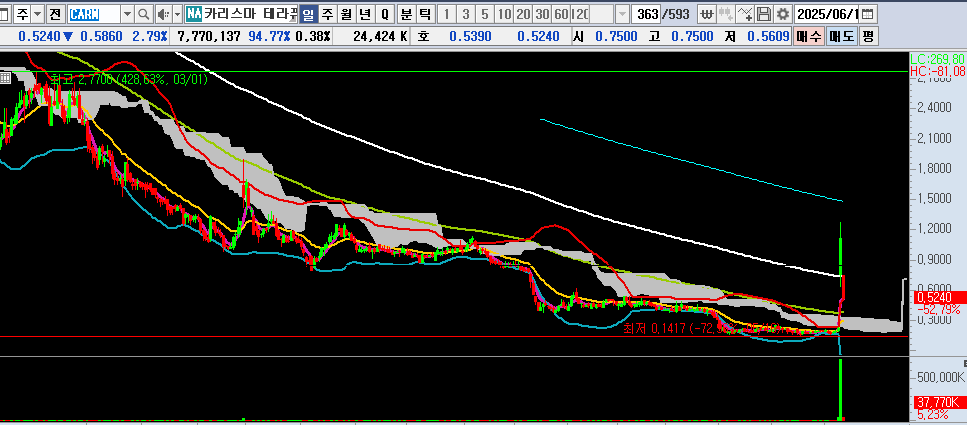Click the small grid icon on chart
Image resolution: width=967 pixels, height=425 pixels.
tap(6, 78)
